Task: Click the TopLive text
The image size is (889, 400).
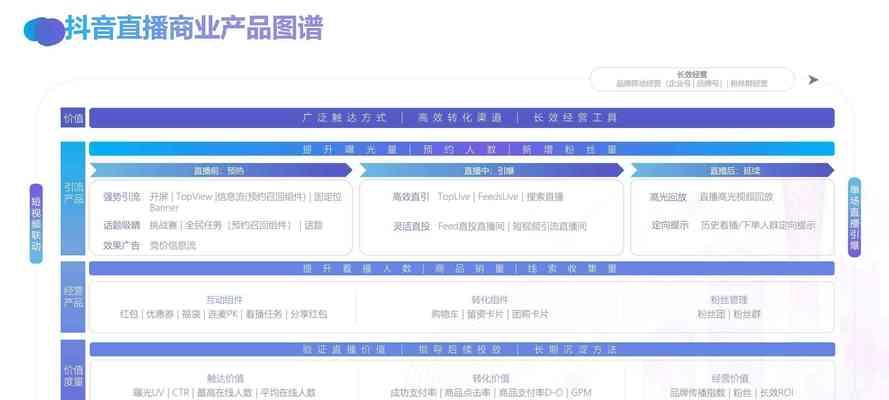Action: coord(454,197)
